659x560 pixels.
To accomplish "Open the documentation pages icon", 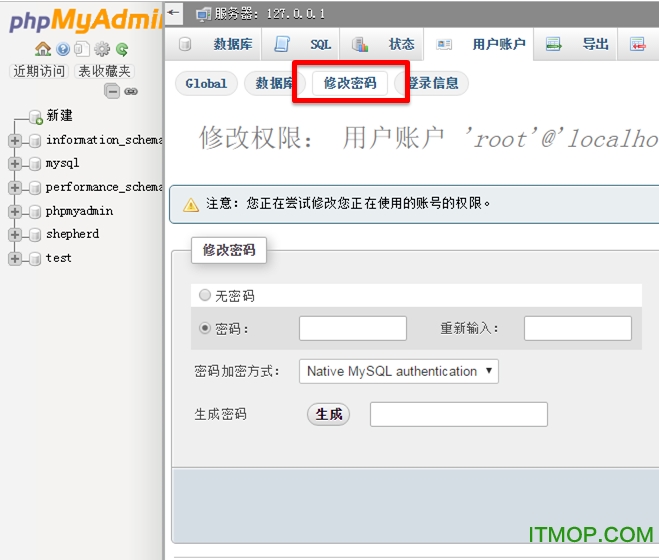I will (82, 49).
